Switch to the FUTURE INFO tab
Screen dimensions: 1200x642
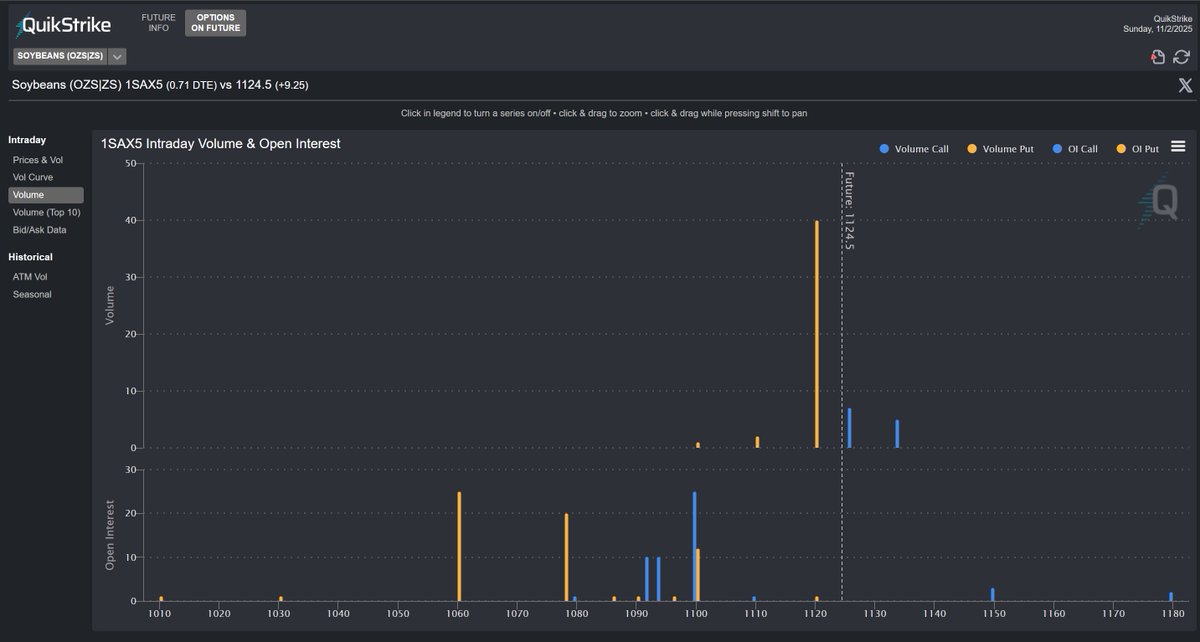(158, 21)
